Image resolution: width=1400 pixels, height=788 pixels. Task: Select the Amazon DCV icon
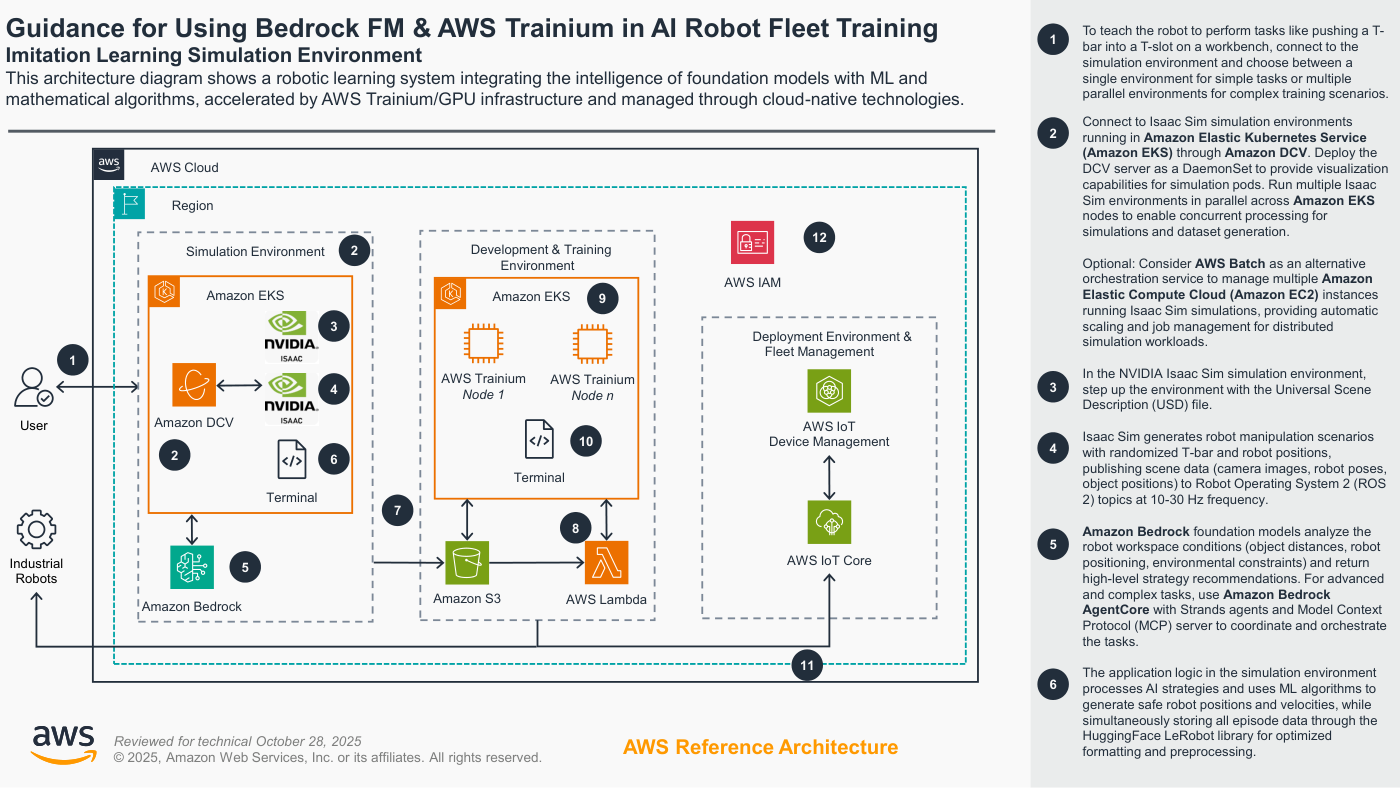pos(194,385)
